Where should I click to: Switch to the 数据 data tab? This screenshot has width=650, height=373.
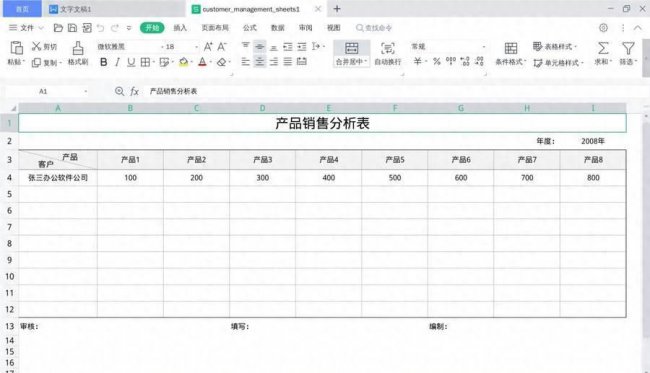click(x=278, y=28)
